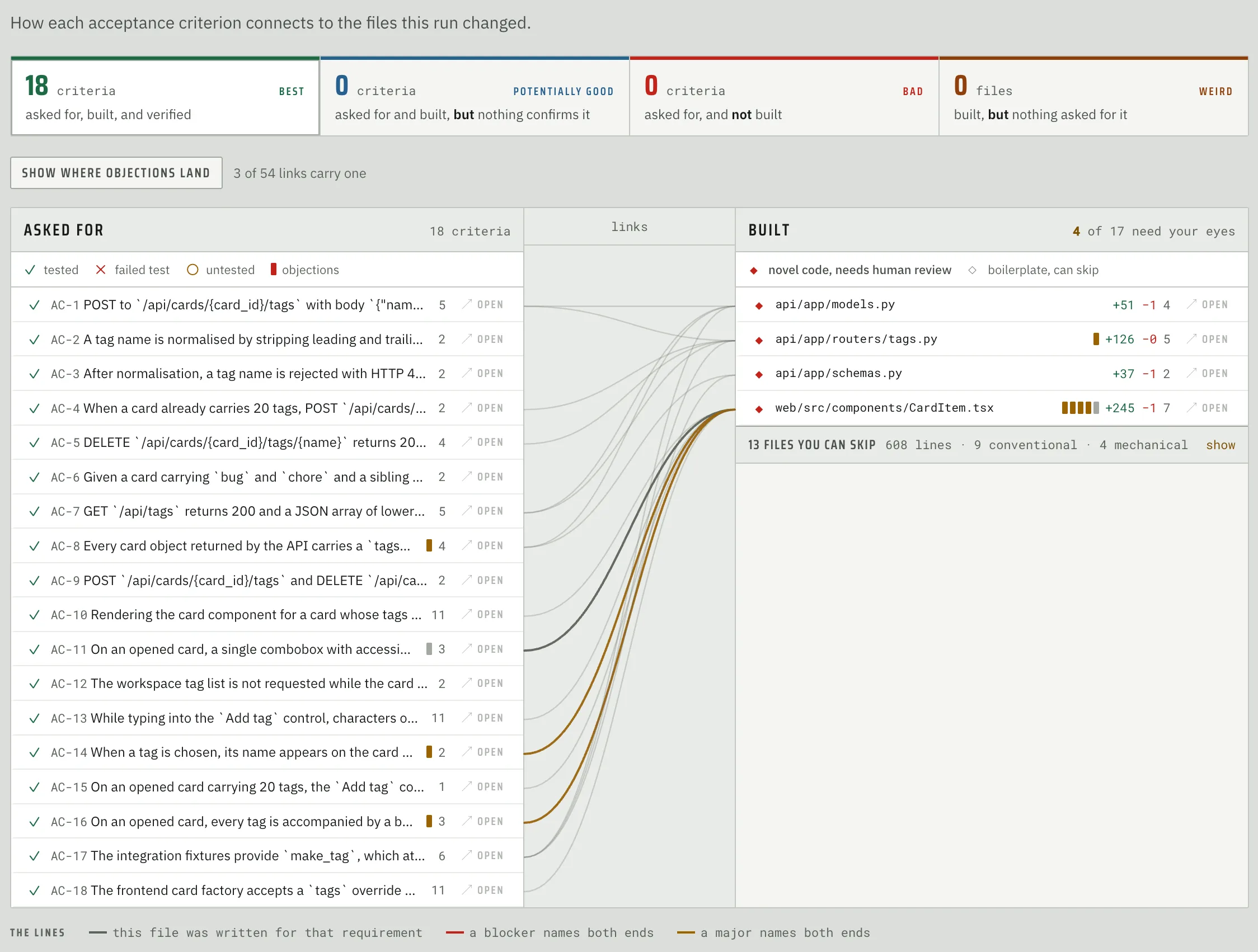Select the POTENTIALLY GOOD criteria tab
This screenshot has height=952, width=1258.
click(475, 97)
